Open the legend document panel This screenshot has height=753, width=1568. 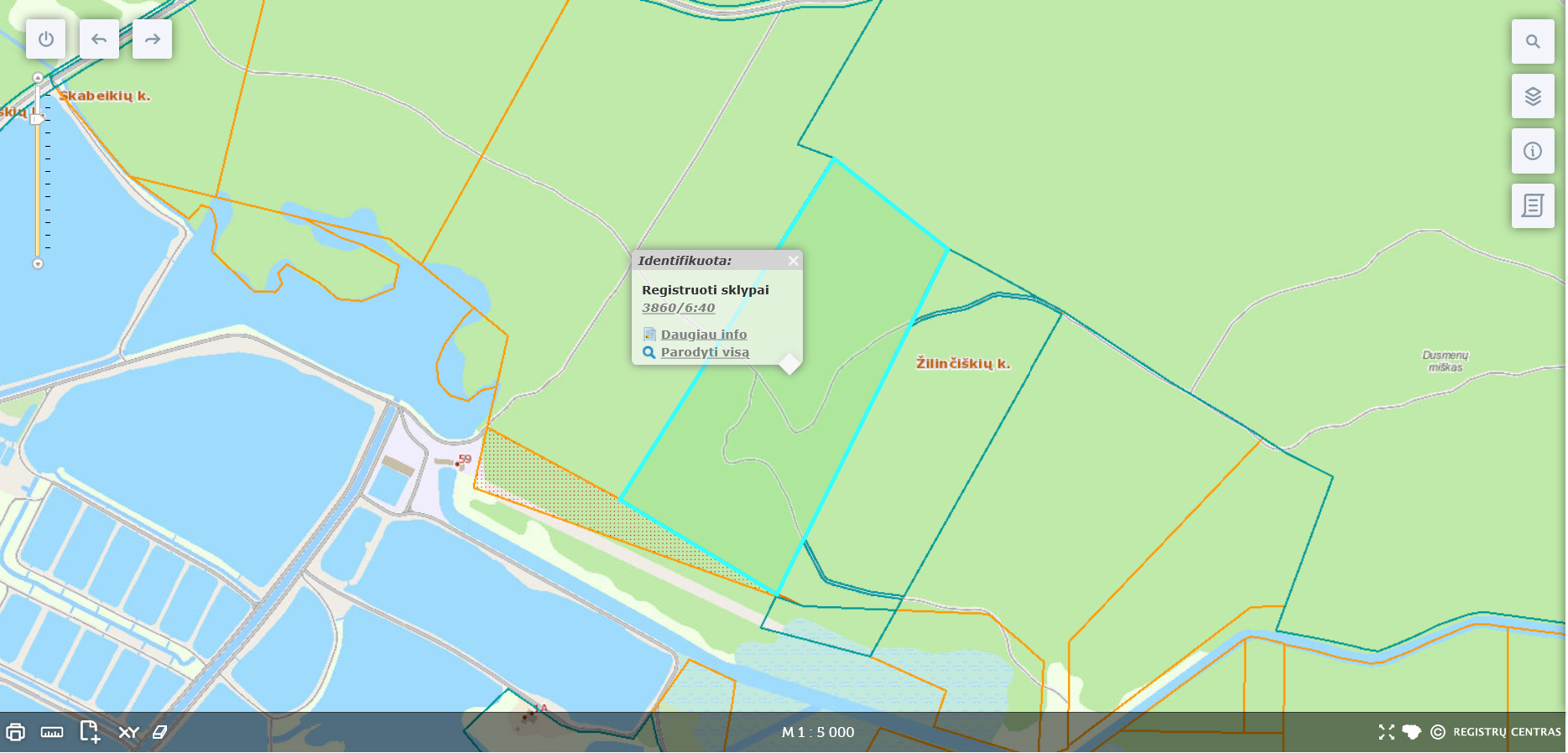pyautogui.click(x=1533, y=206)
